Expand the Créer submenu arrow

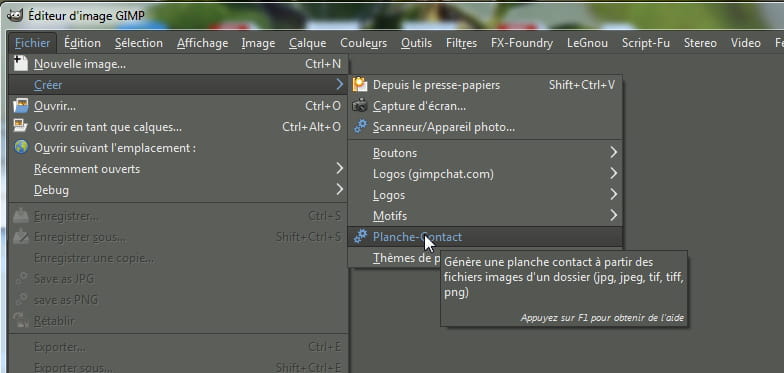pos(340,84)
